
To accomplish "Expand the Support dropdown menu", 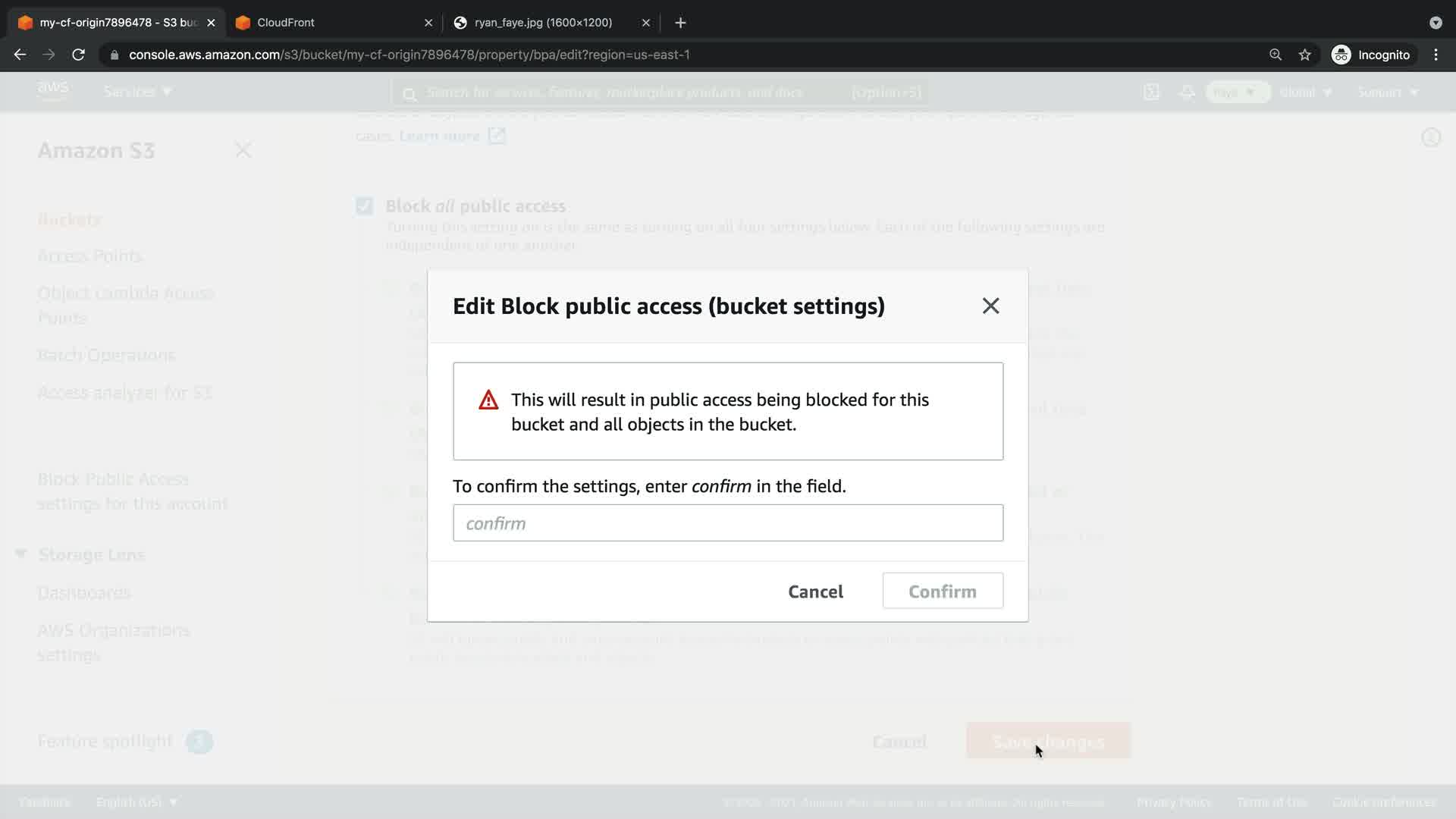I will click(1387, 92).
